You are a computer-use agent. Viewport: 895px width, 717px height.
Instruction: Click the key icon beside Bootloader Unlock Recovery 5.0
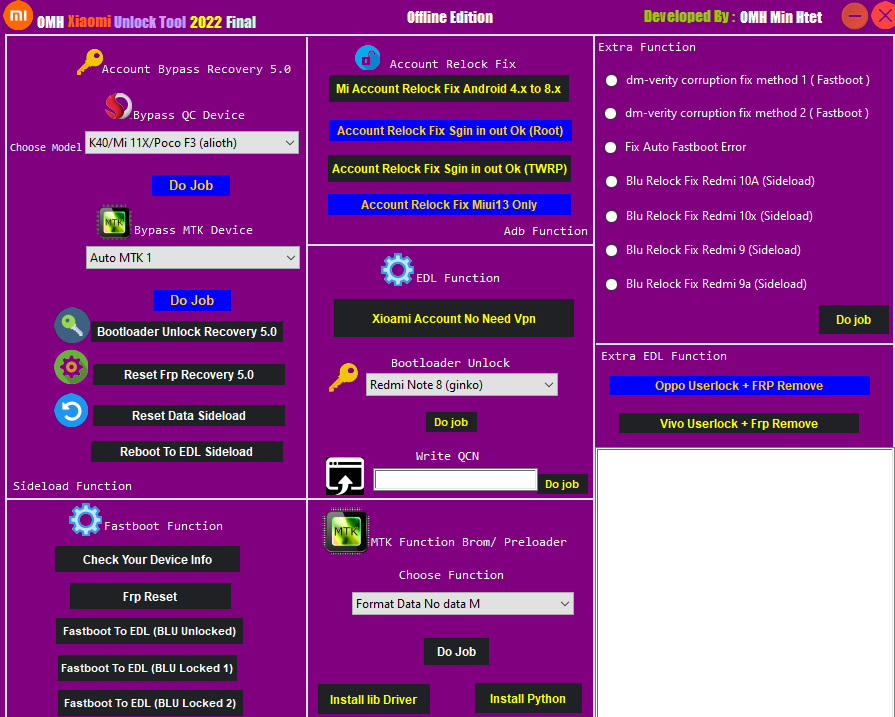[72, 325]
